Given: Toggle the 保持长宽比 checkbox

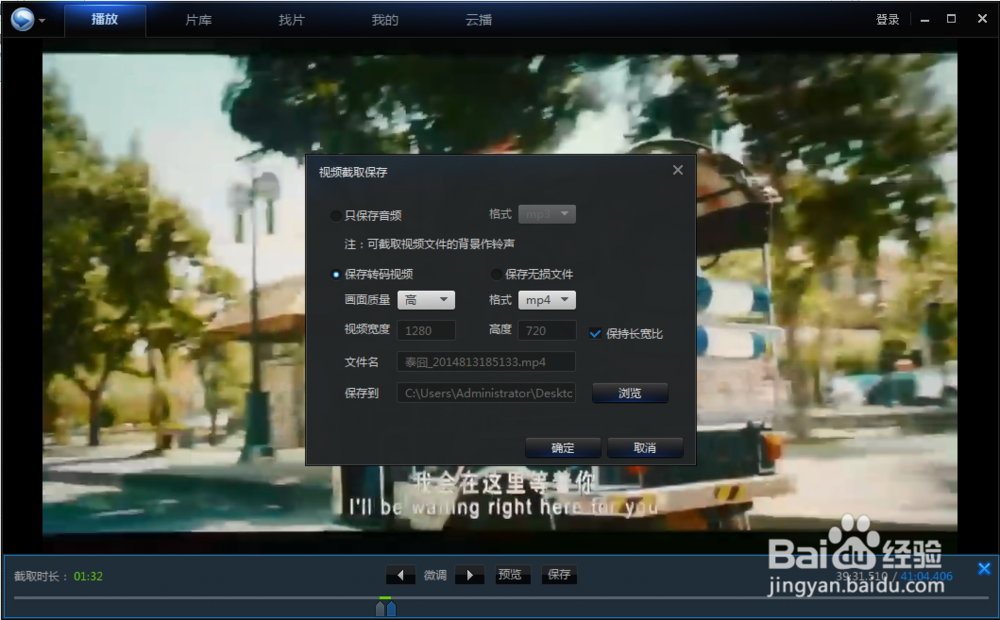Looking at the screenshot, I should click(x=595, y=334).
